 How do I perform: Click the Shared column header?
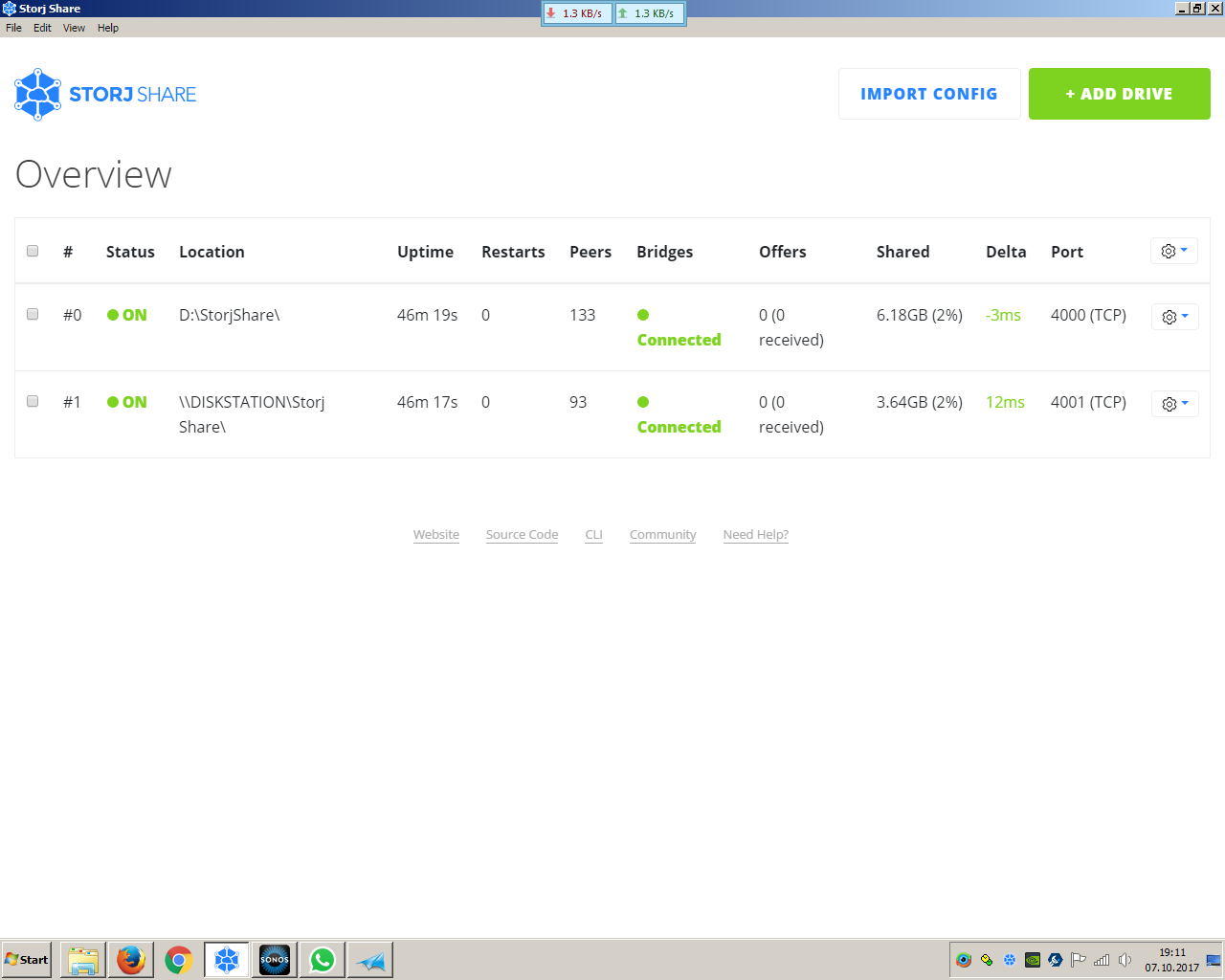902,252
